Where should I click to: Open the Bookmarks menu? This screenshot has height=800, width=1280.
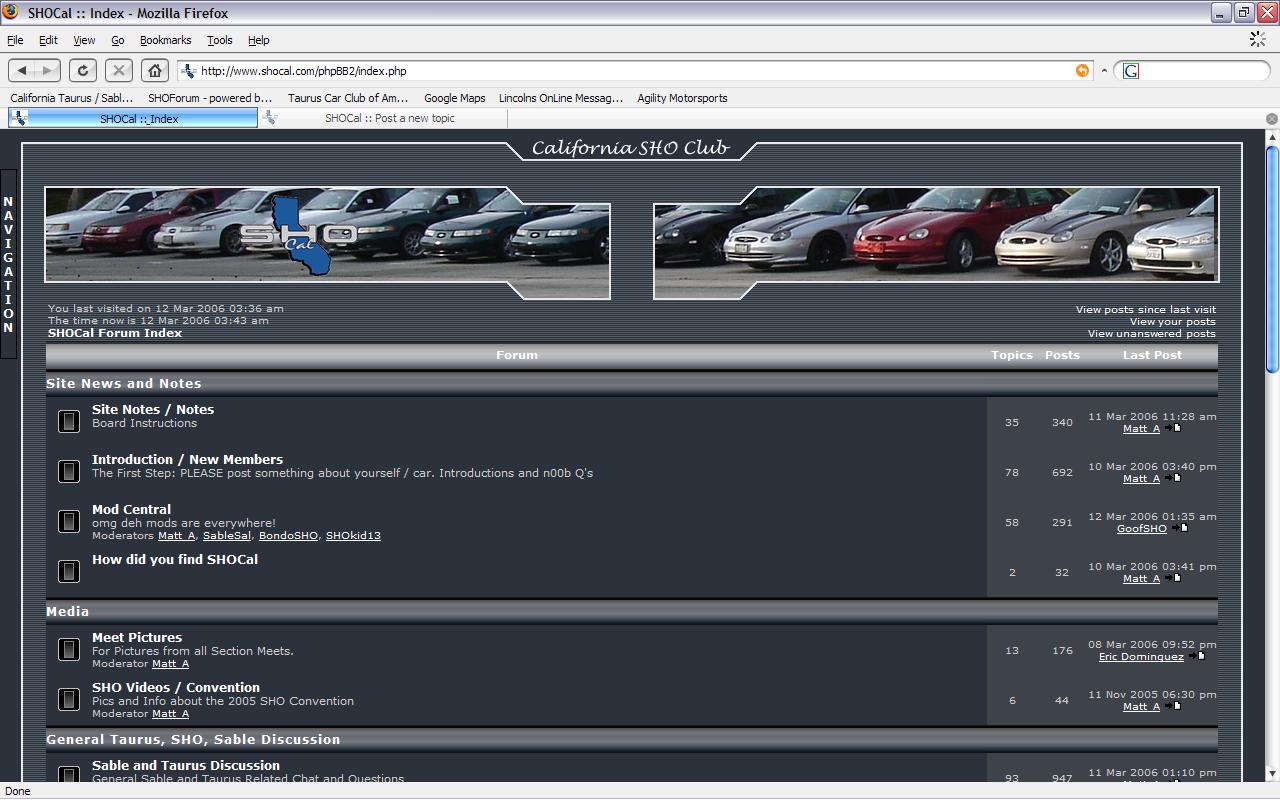(x=165, y=40)
